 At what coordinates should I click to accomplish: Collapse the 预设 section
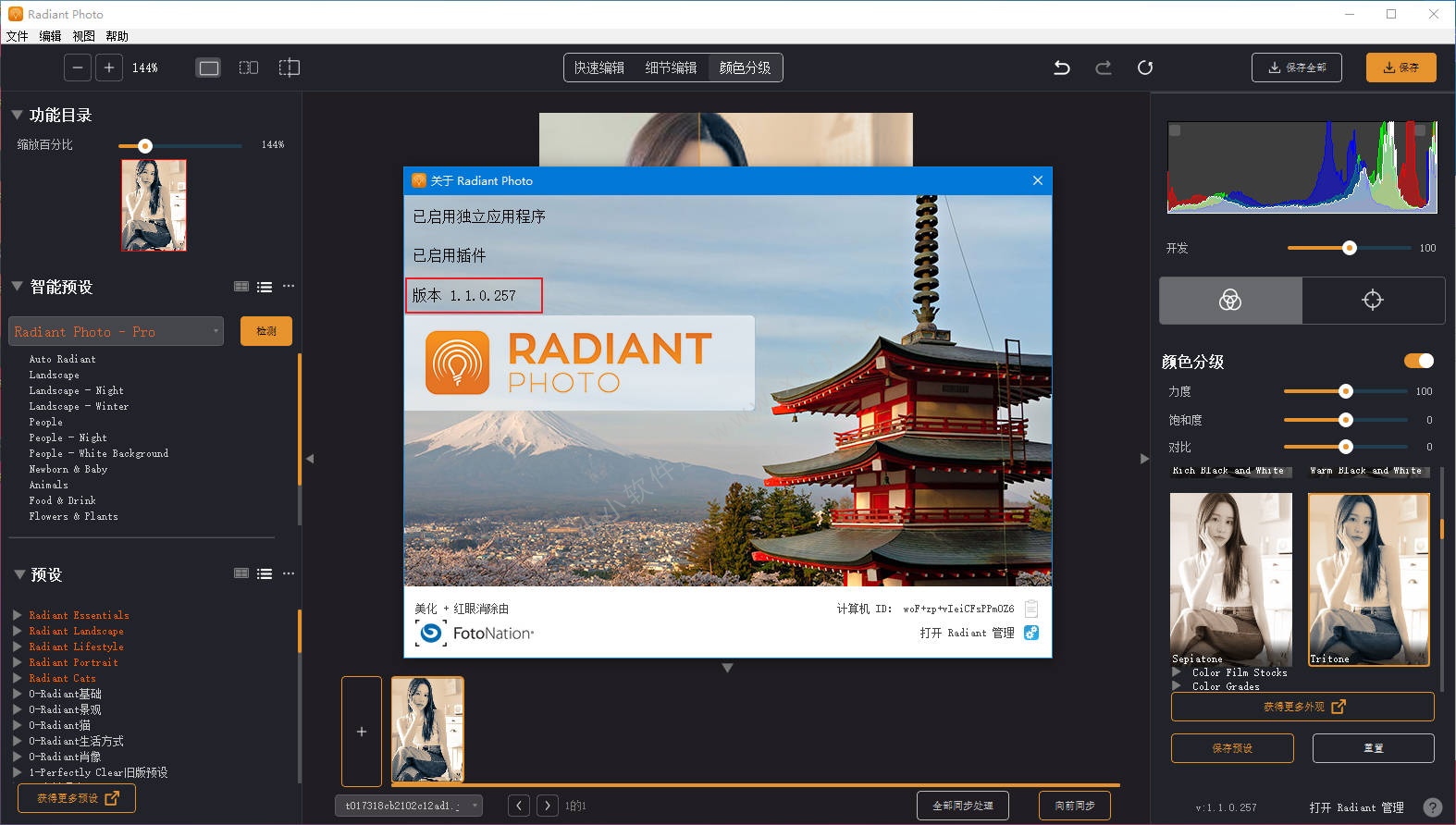click(x=19, y=574)
